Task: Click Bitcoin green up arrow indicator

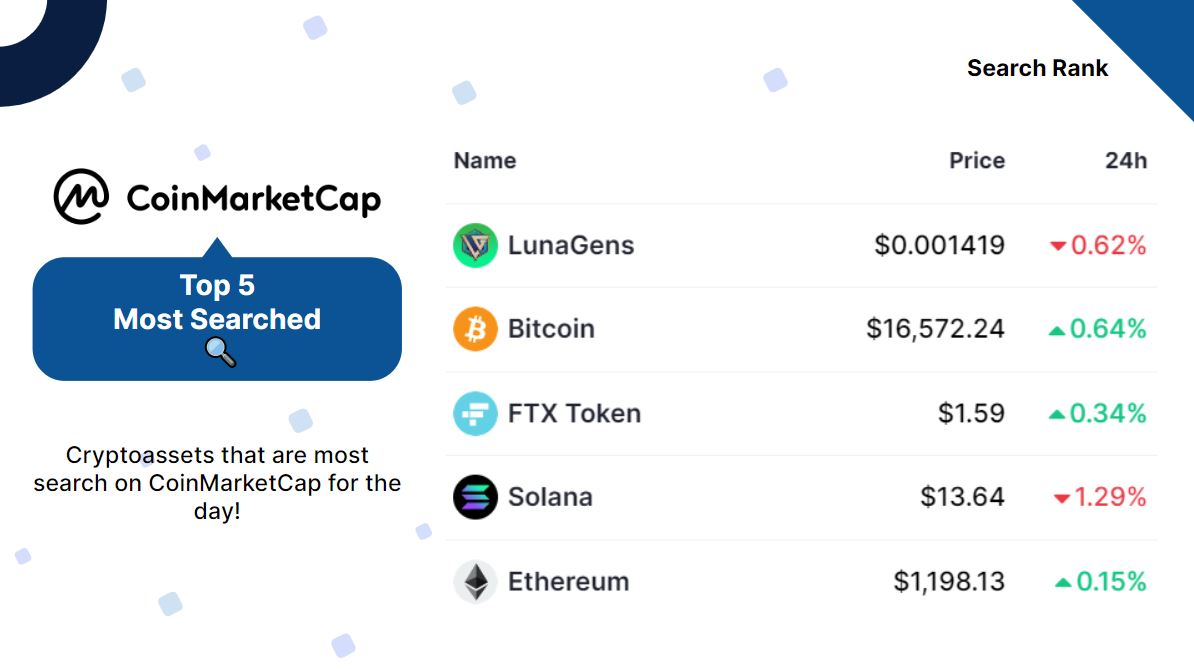Action: (x=1056, y=330)
